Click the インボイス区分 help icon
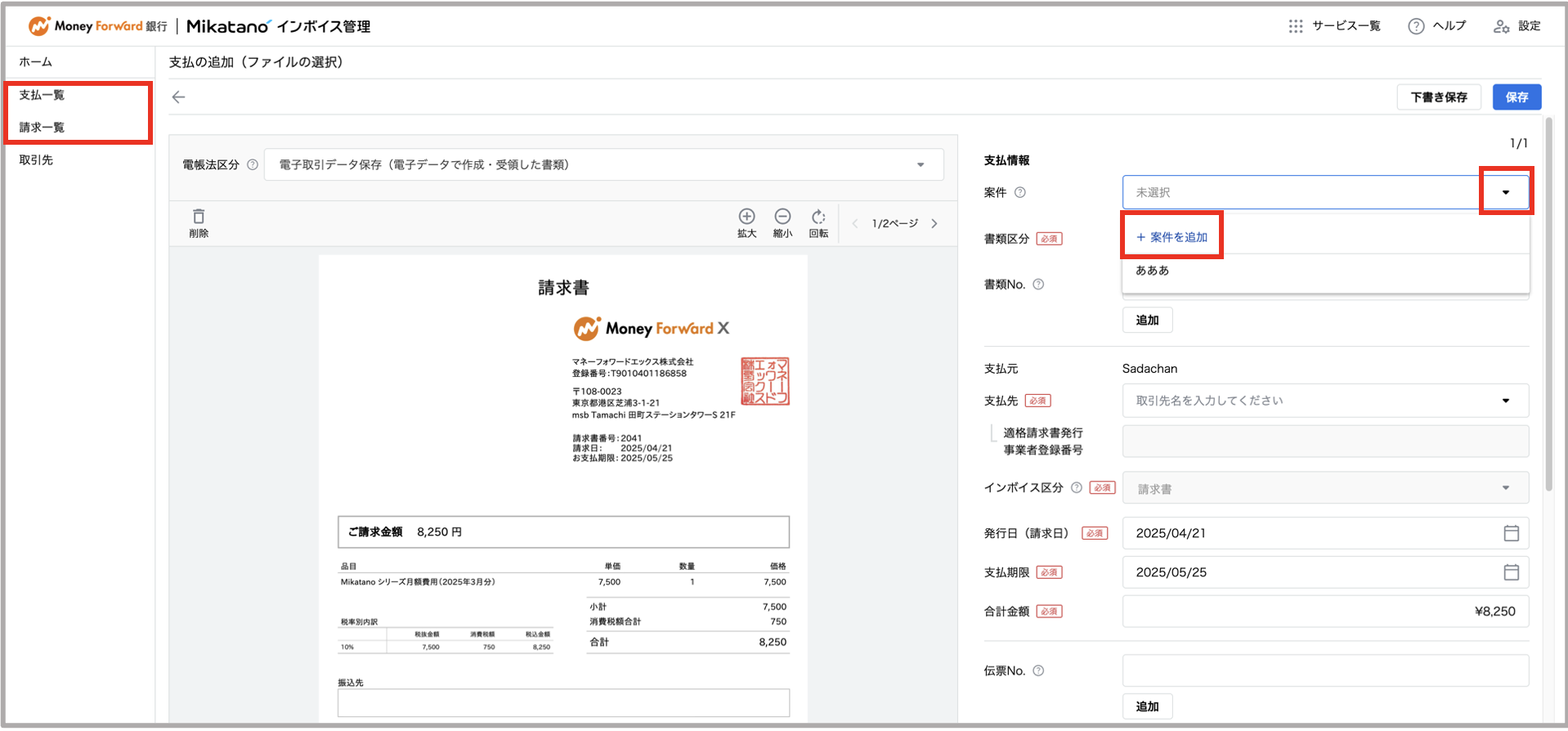Screen dimensions: 1568x731 click(x=1077, y=487)
